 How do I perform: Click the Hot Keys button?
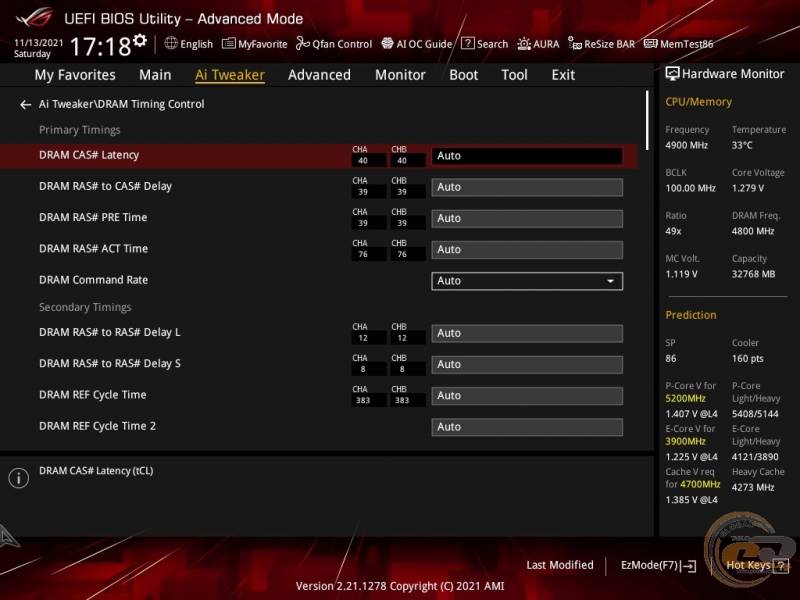pyautogui.click(x=757, y=565)
